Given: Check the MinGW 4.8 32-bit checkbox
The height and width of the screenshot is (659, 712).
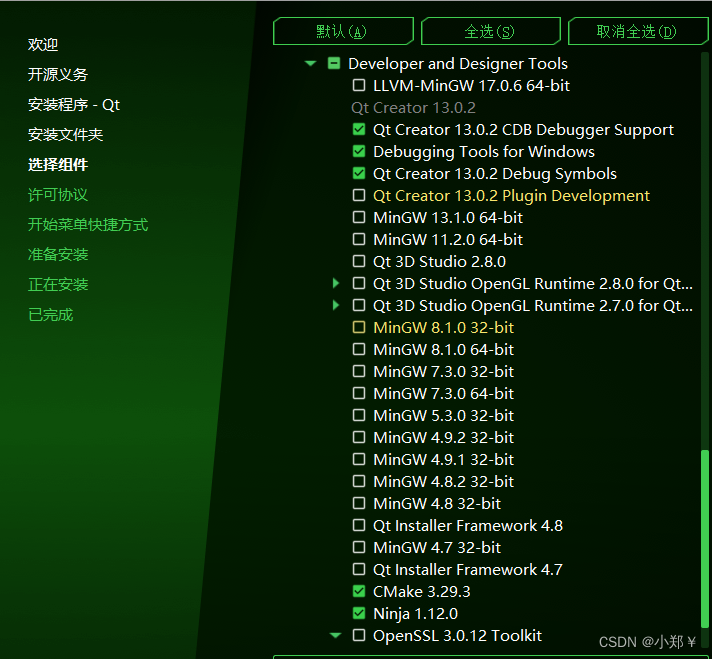Looking at the screenshot, I should click(359, 503).
